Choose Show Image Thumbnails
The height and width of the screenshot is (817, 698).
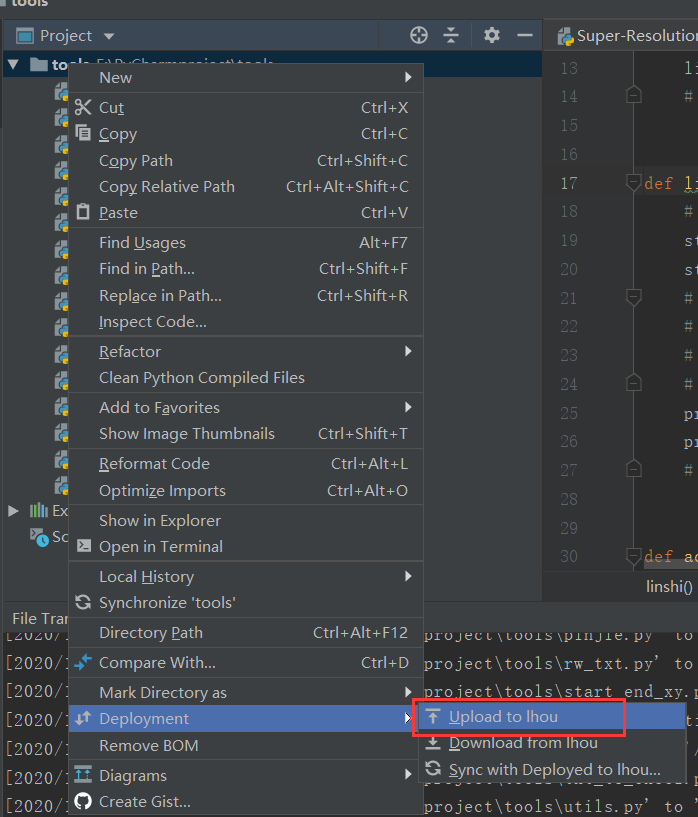coord(246,434)
